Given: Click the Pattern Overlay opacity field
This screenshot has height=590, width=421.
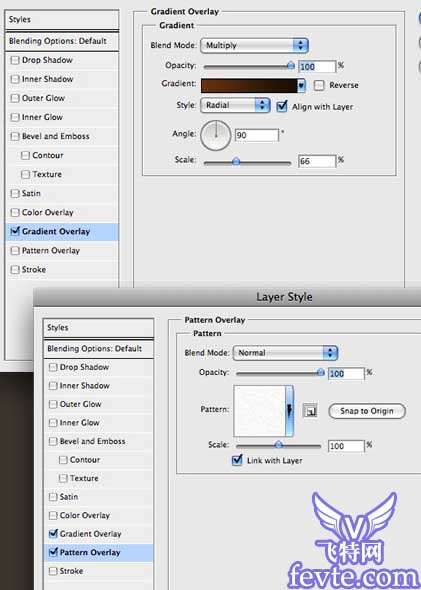Looking at the screenshot, I should point(346,373).
